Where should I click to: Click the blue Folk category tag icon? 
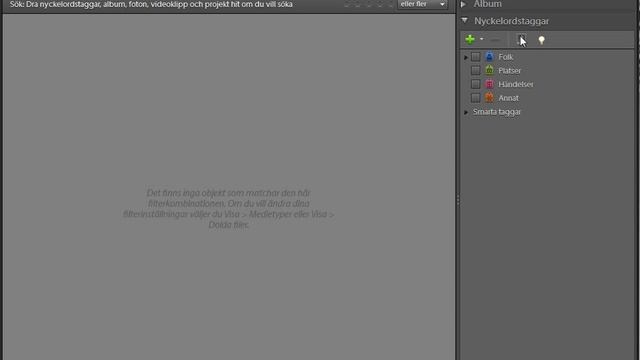pos(489,57)
